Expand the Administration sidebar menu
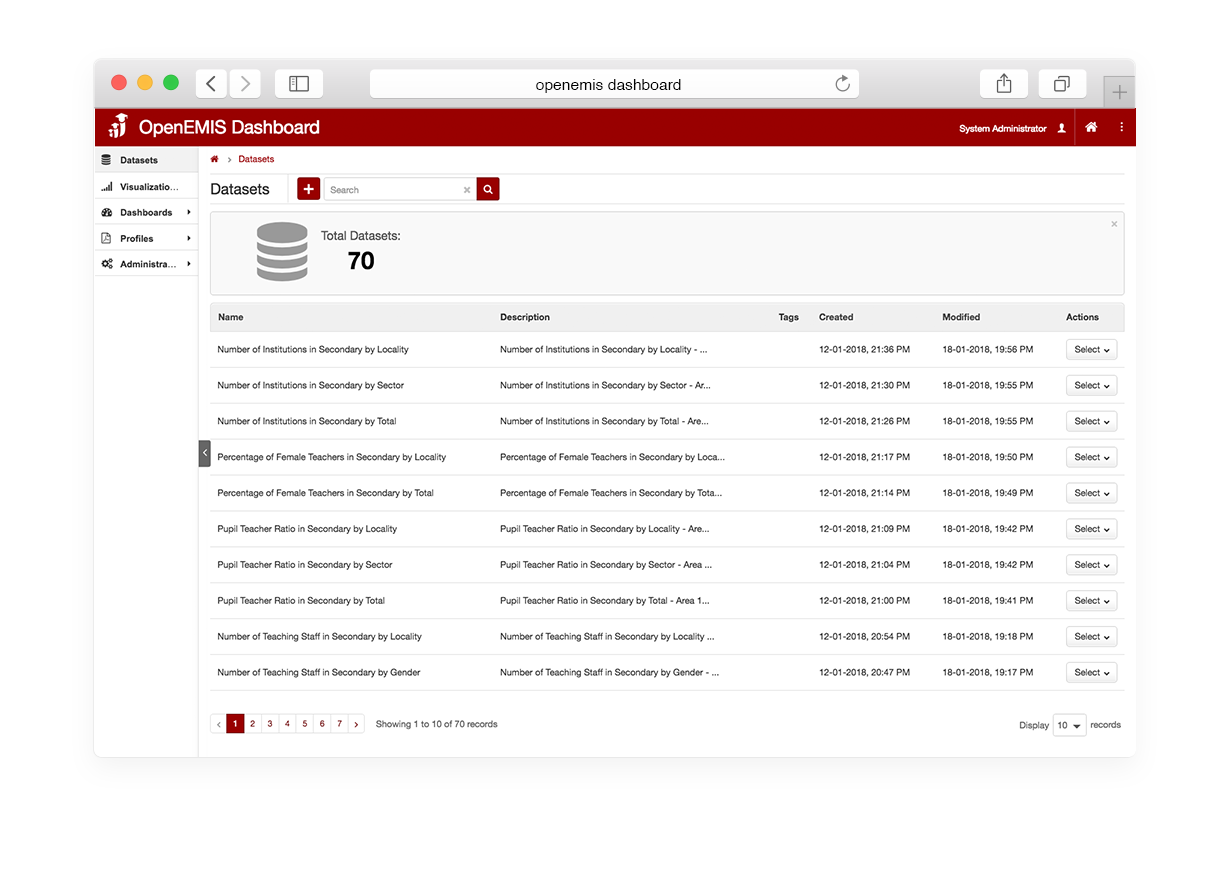This screenshot has width=1230, height=896. point(147,265)
